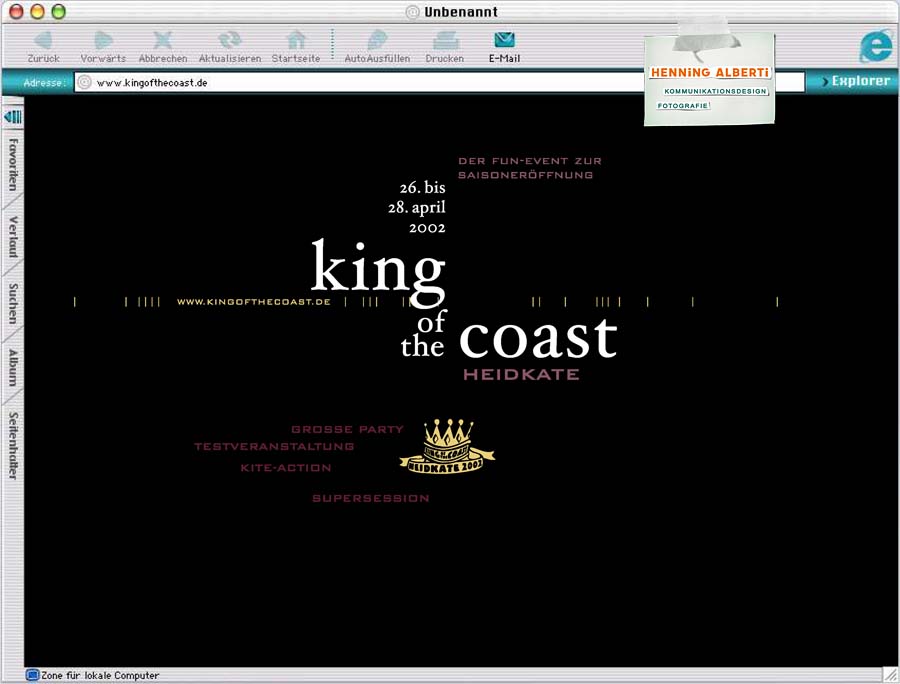
Task: Click HENNING ALBERTI on the note
Action: click(709, 72)
